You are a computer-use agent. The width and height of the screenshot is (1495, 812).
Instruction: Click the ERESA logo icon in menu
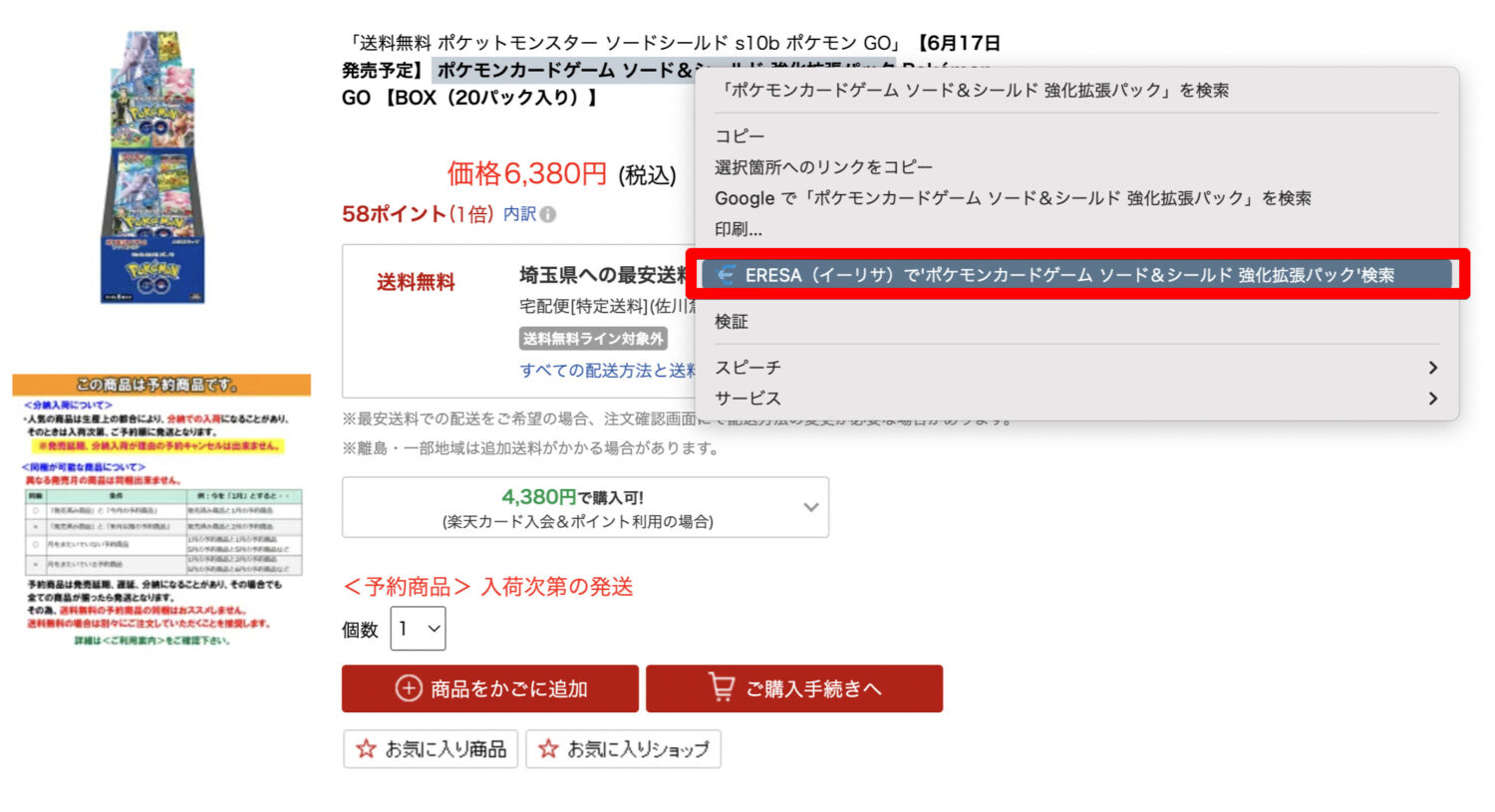(726, 275)
